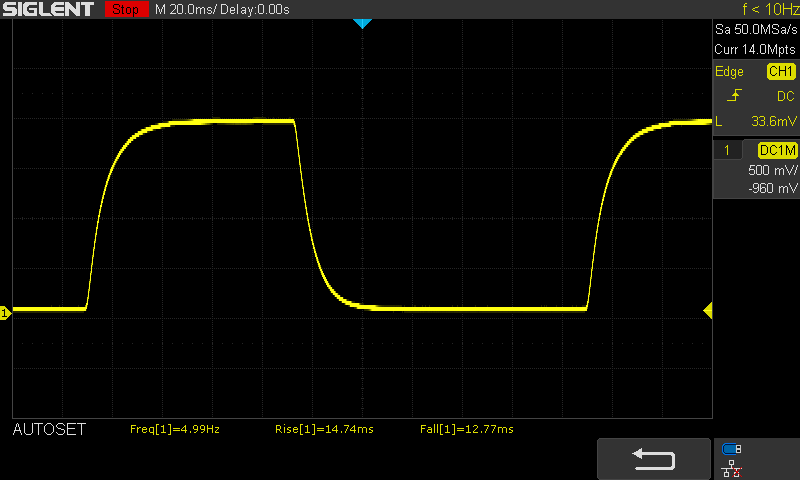Click the rising edge slope icon
The width and height of the screenshot is (800, 480).
pos(734,96)
